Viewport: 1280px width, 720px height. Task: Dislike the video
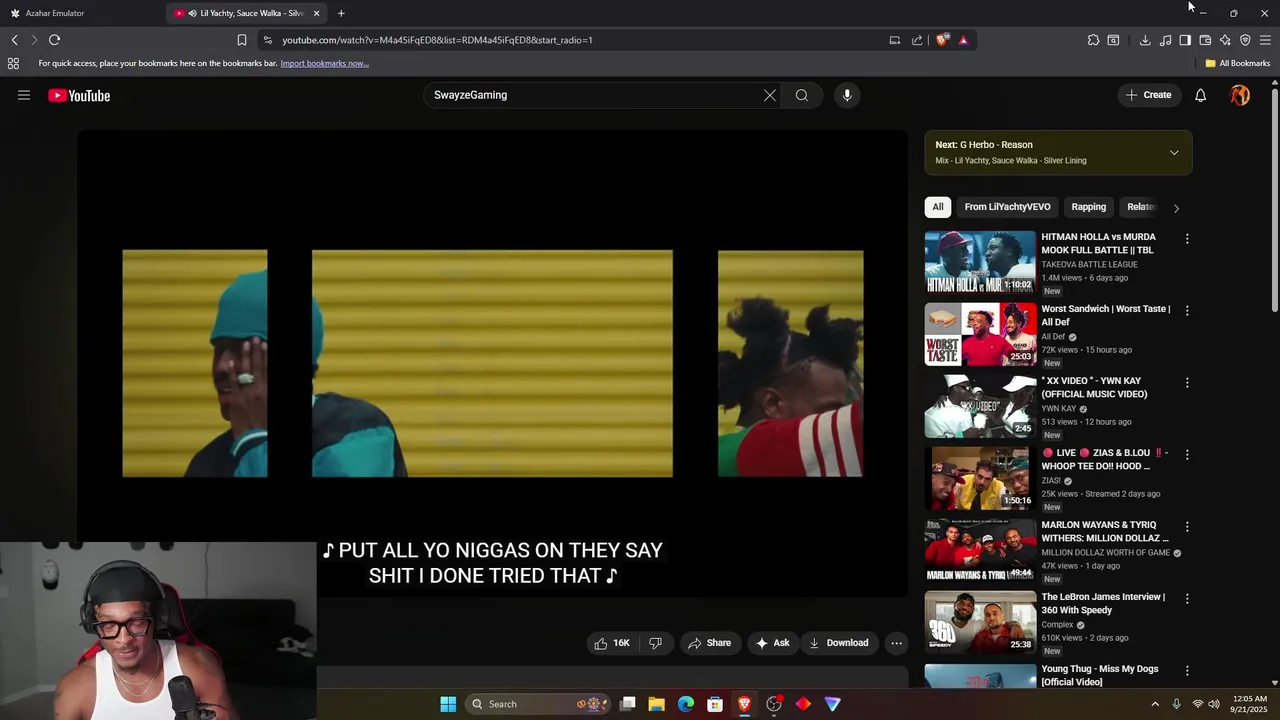coord(655,643)
